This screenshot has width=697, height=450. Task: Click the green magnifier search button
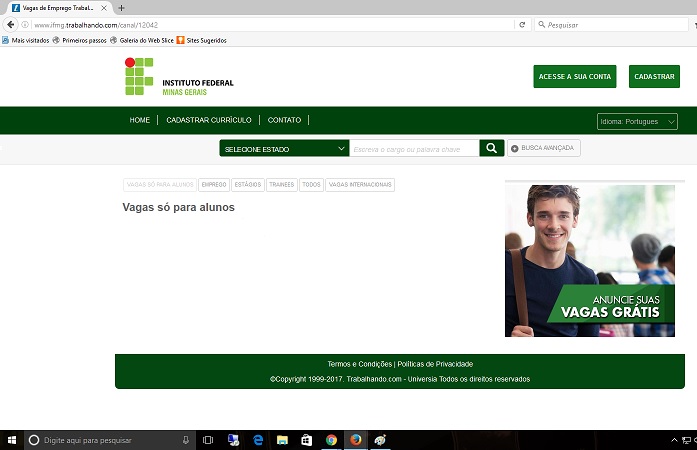(x=491, y=148)
